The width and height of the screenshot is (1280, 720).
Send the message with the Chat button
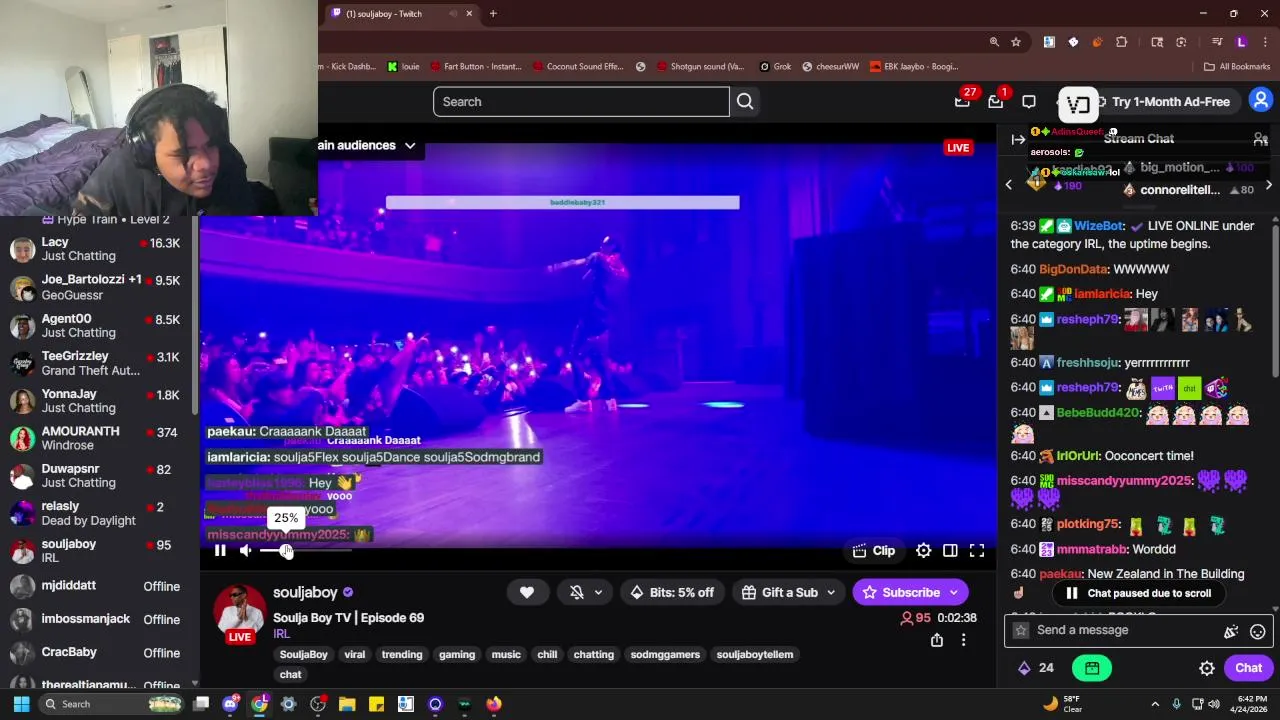[x=1248, y=668]
